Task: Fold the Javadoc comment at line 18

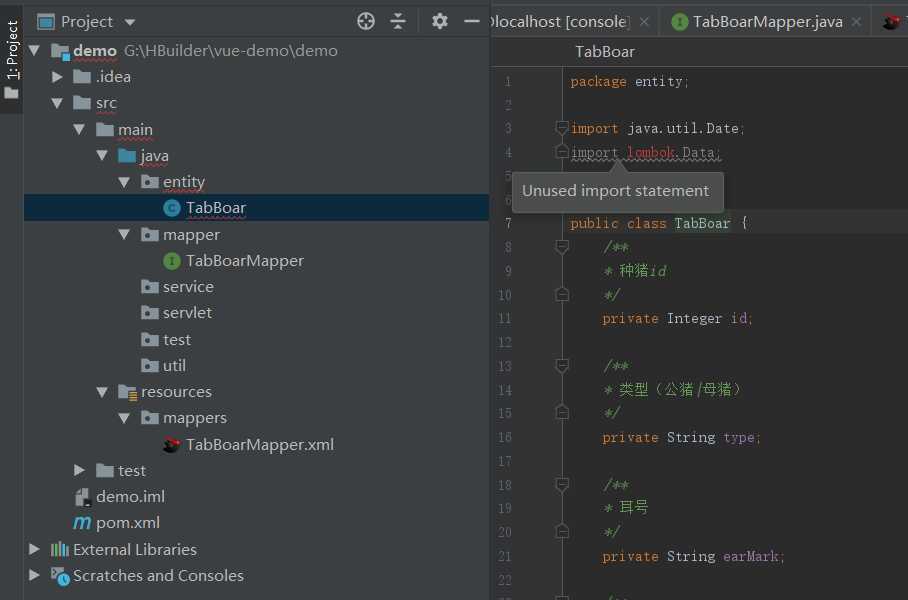Action: 561,484
